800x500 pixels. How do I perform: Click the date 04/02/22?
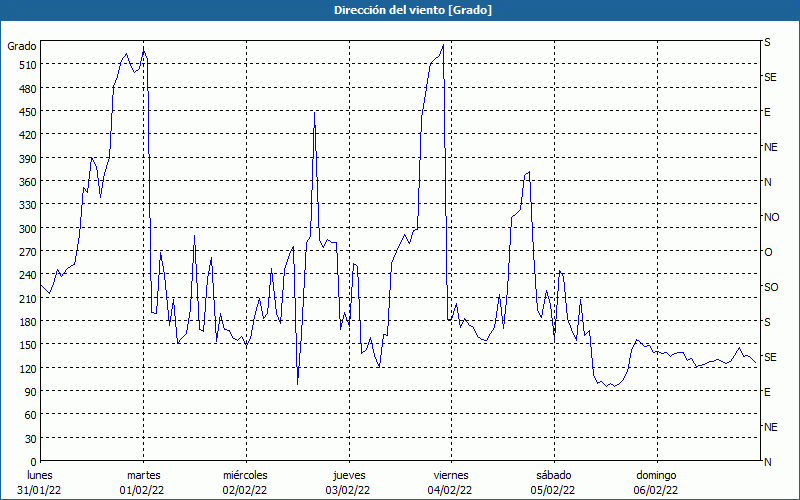[450, 490]
